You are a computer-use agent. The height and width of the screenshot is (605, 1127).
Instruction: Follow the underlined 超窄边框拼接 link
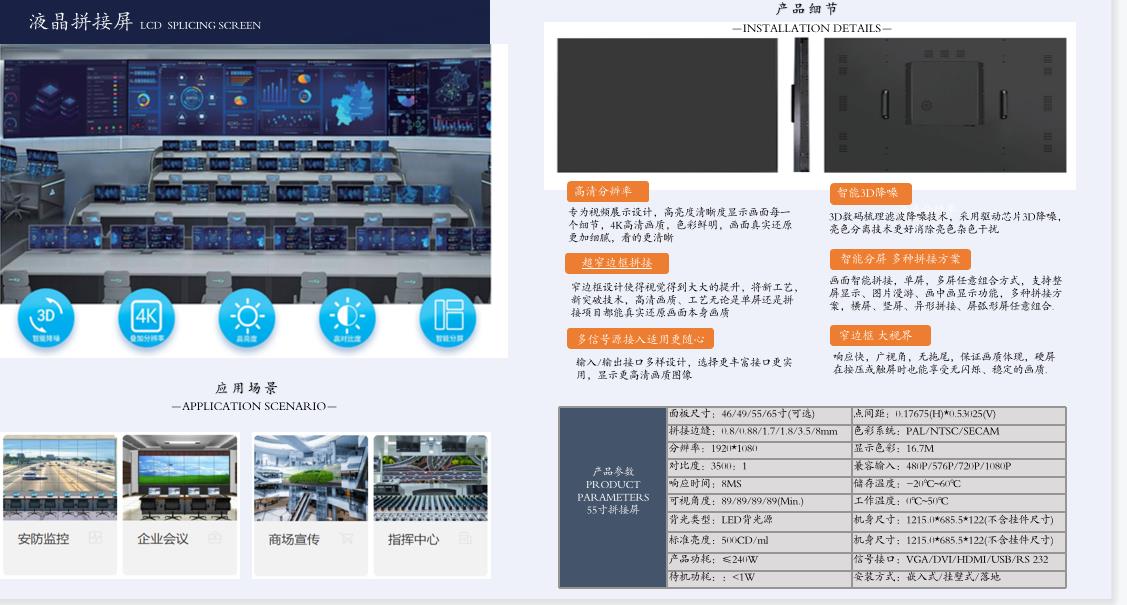pos(617,263)
